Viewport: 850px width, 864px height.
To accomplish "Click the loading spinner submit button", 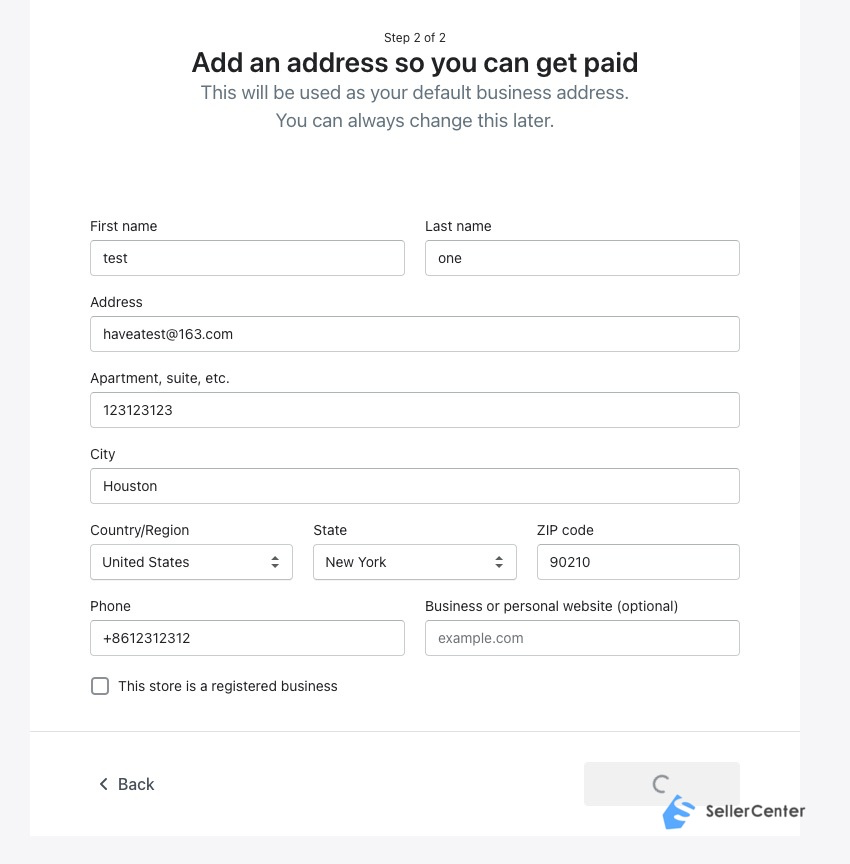I will pos(662,784).
